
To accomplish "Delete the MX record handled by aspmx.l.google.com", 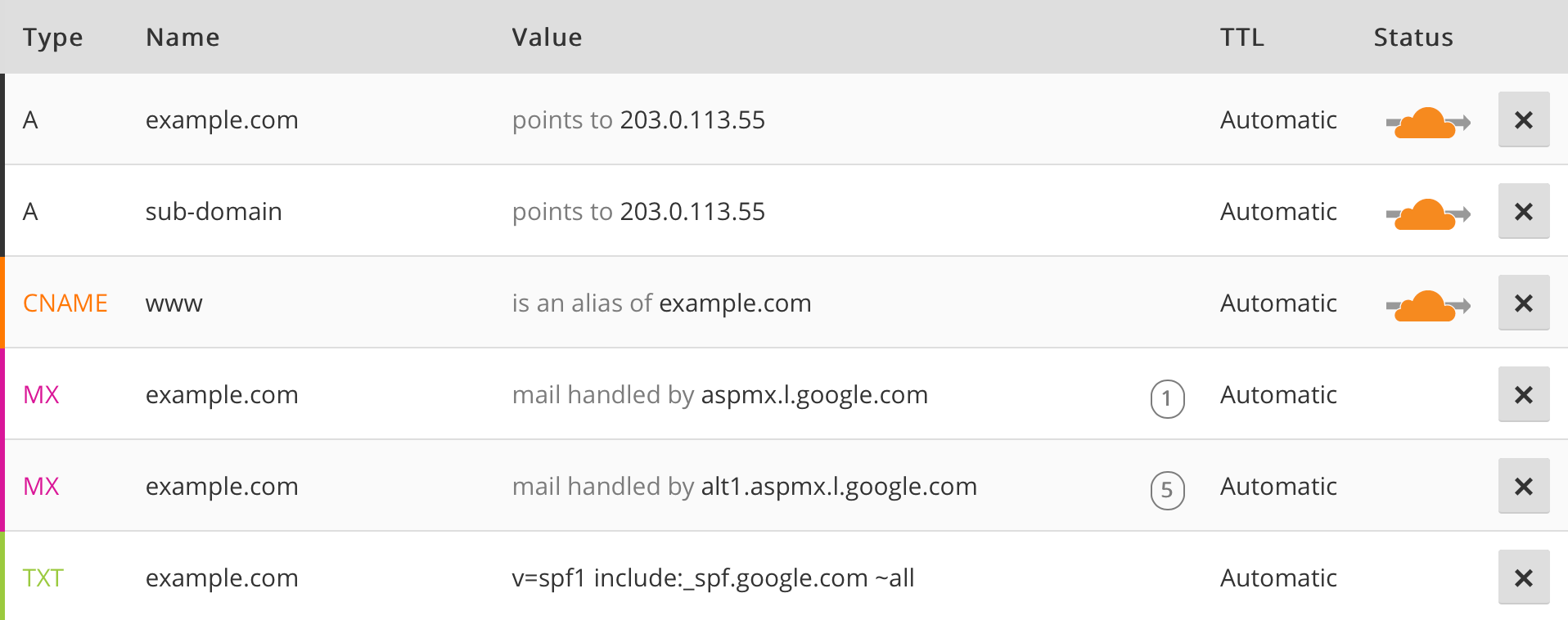I will pyautogui.click(x=1523, y=394).
